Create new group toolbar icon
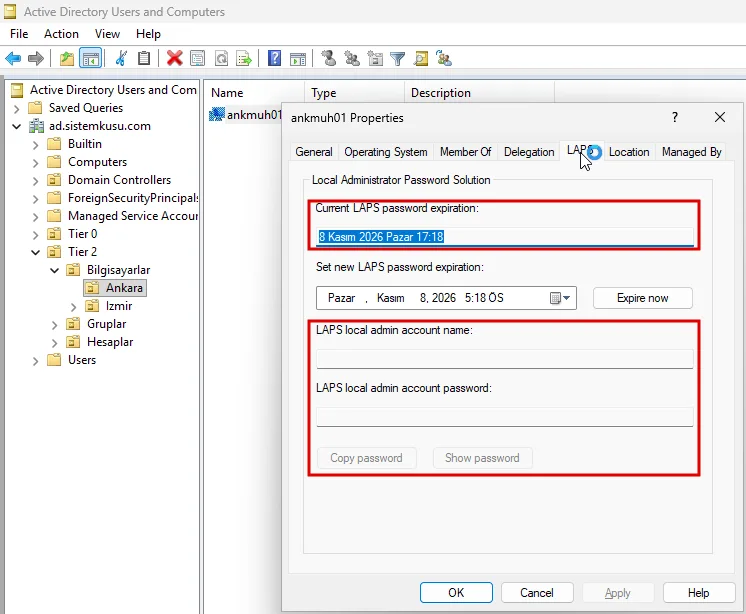746x614 pixels. pos(352,58)
